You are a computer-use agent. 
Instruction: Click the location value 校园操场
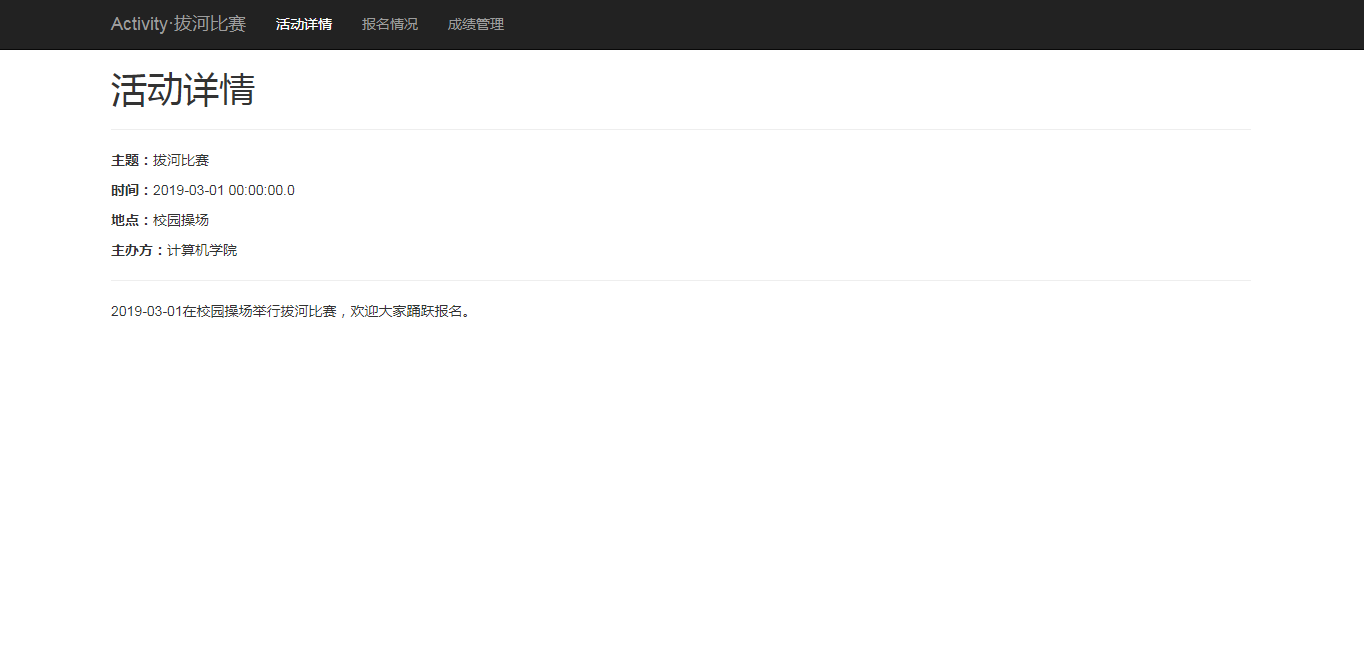pyautogui.click(x=181, y=220)
